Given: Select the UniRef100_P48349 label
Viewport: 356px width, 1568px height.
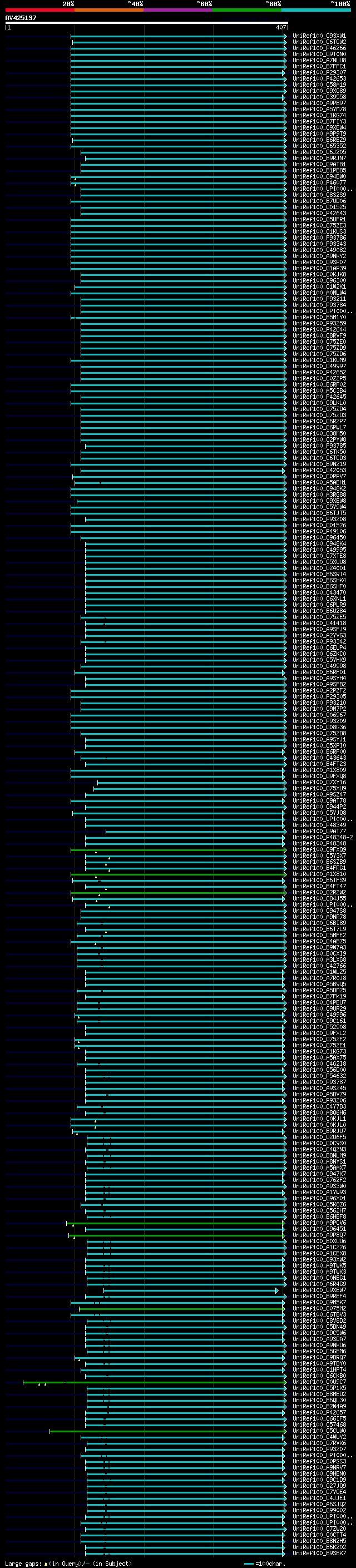Looking at the screenshot, I should tap(319, 825).
